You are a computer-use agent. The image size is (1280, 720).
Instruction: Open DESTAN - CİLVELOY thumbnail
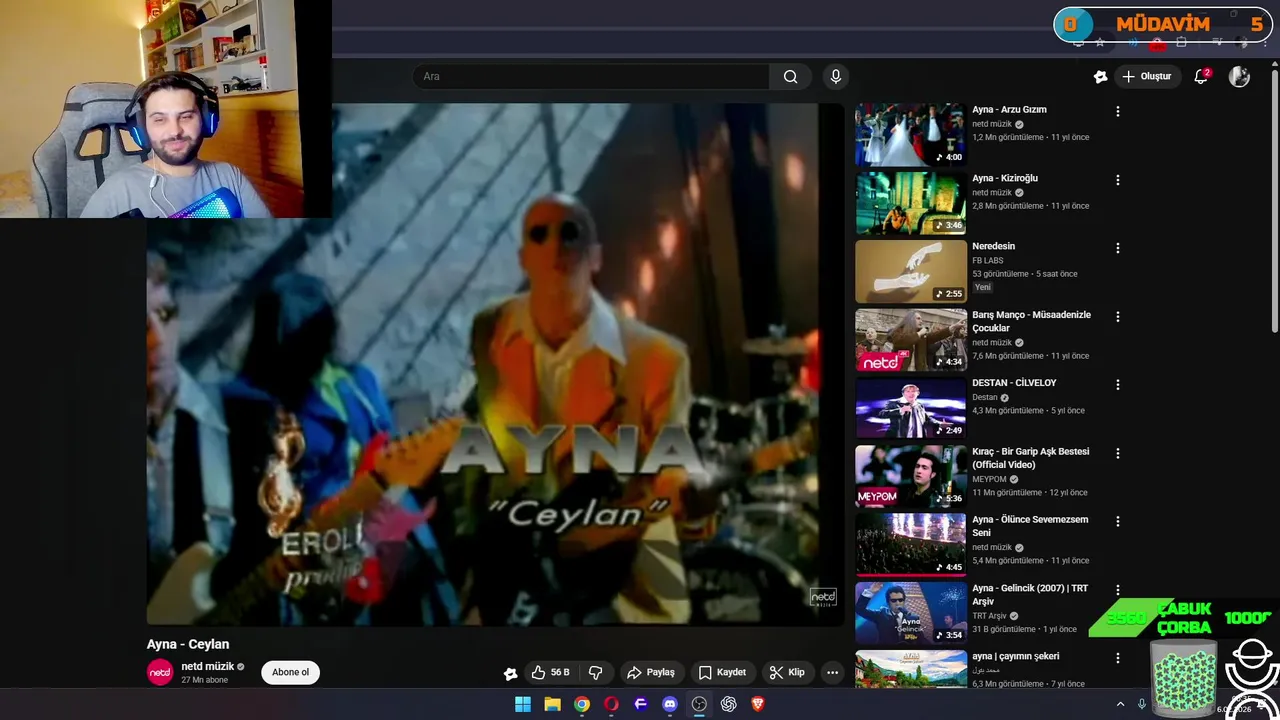(910, 408)
